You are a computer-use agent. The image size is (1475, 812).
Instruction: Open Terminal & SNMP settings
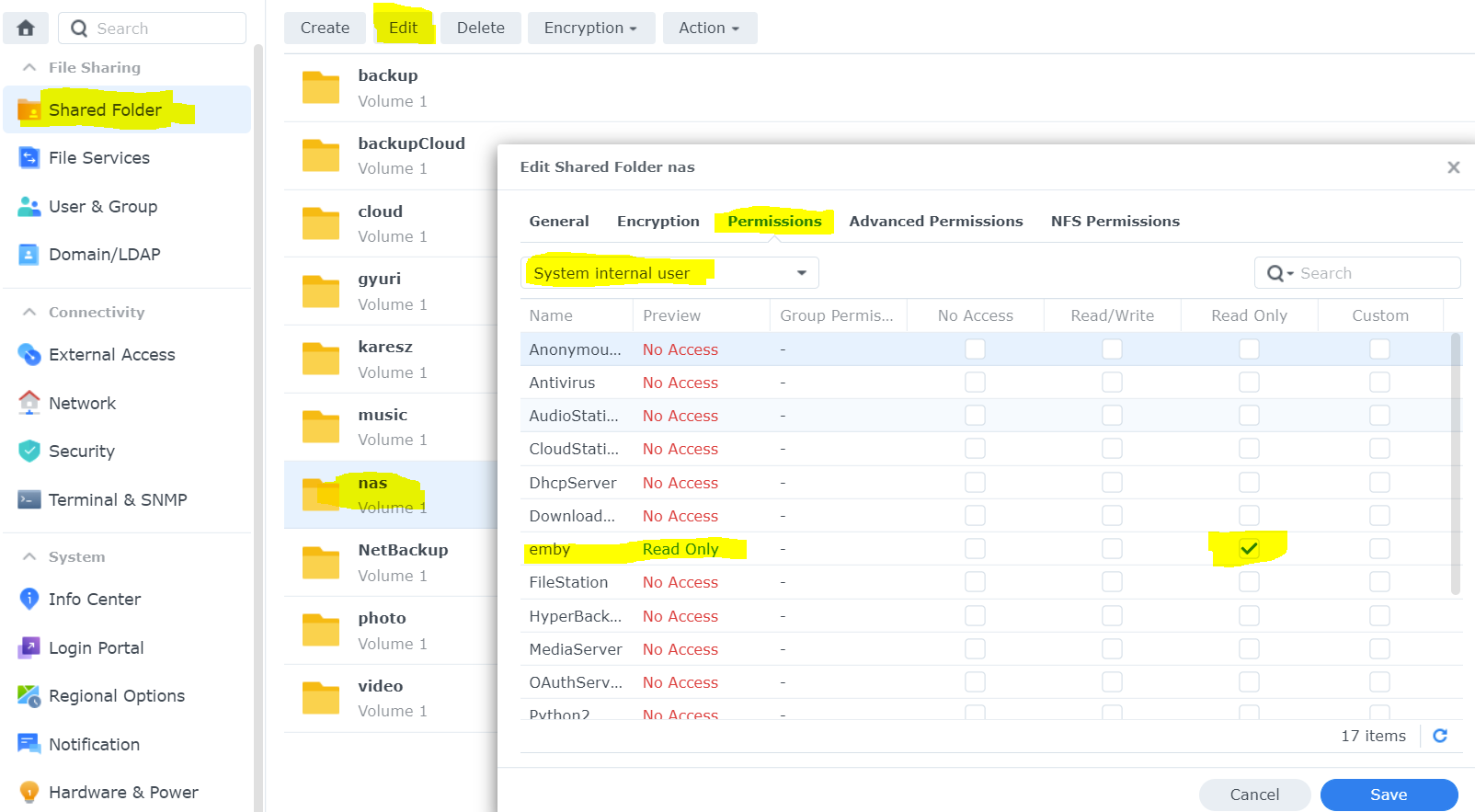tap(127, 500)
